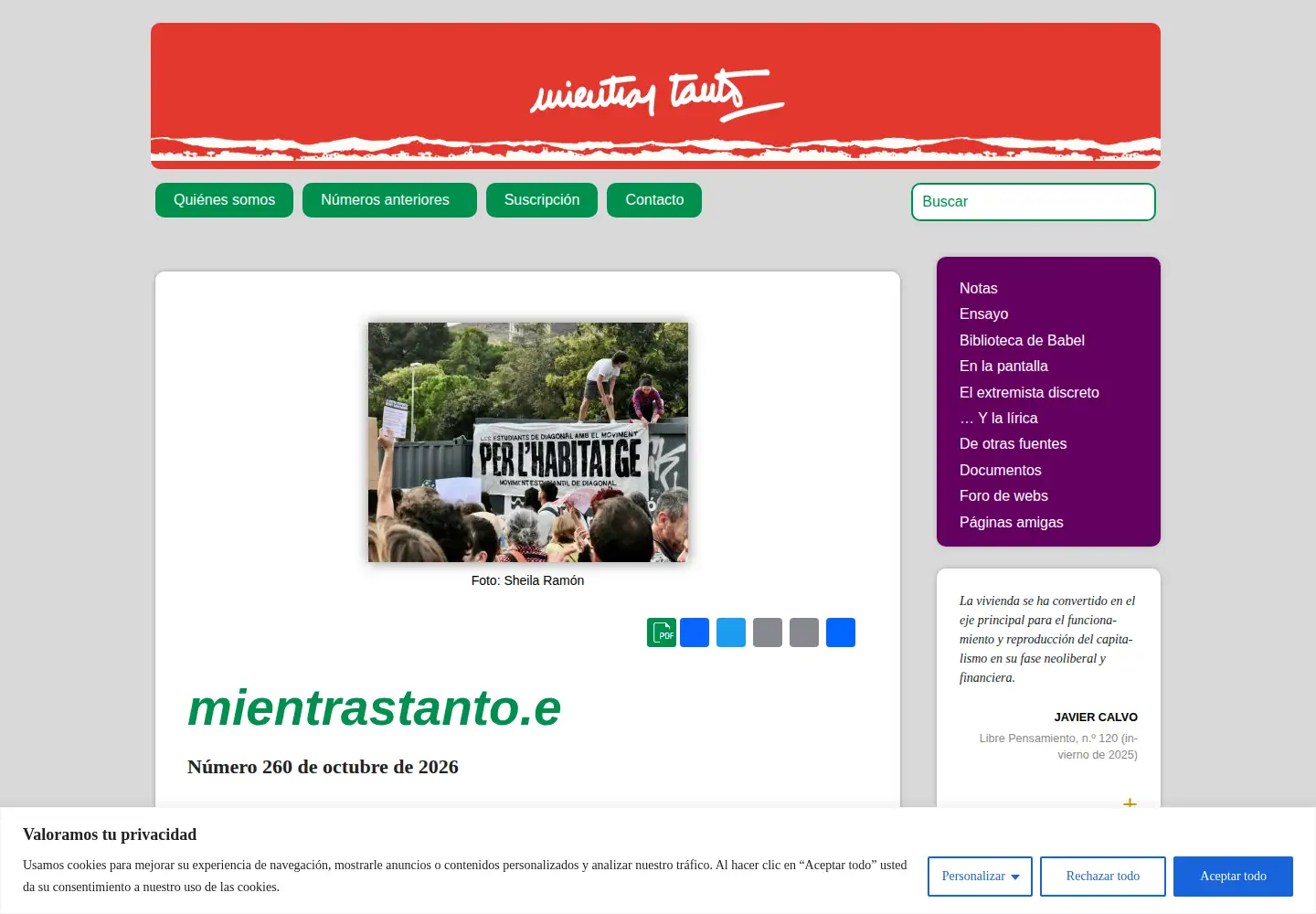The image size is (1316, 914).
Task: Click the mientras tanto handwritten logo in the header
Action: (x=656, y=95)
